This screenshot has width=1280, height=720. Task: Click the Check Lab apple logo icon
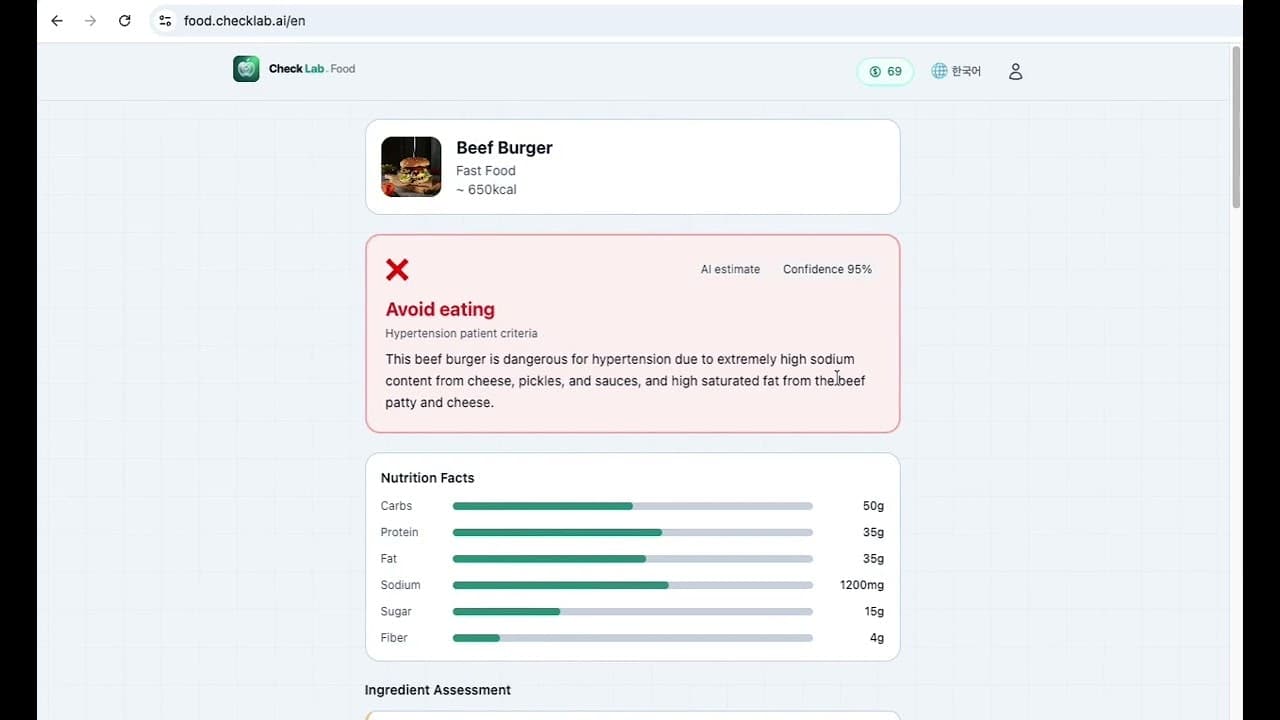246,69
